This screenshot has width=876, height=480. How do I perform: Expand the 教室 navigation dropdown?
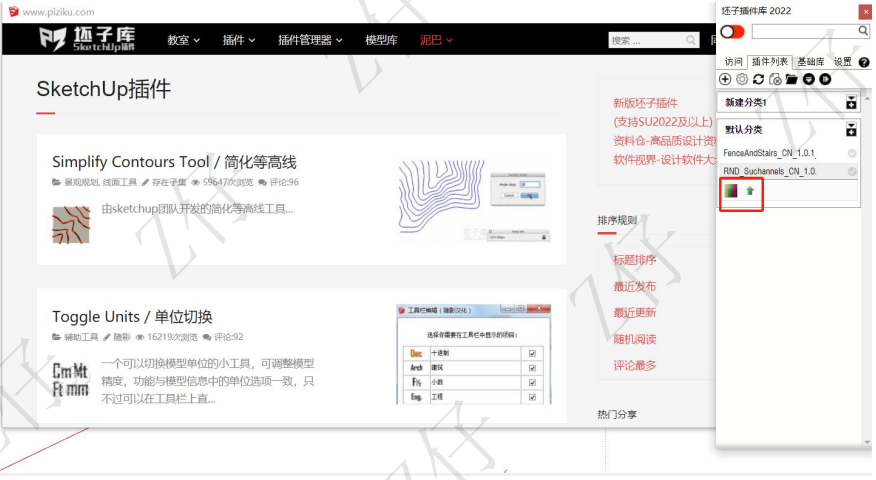[183, 40]
